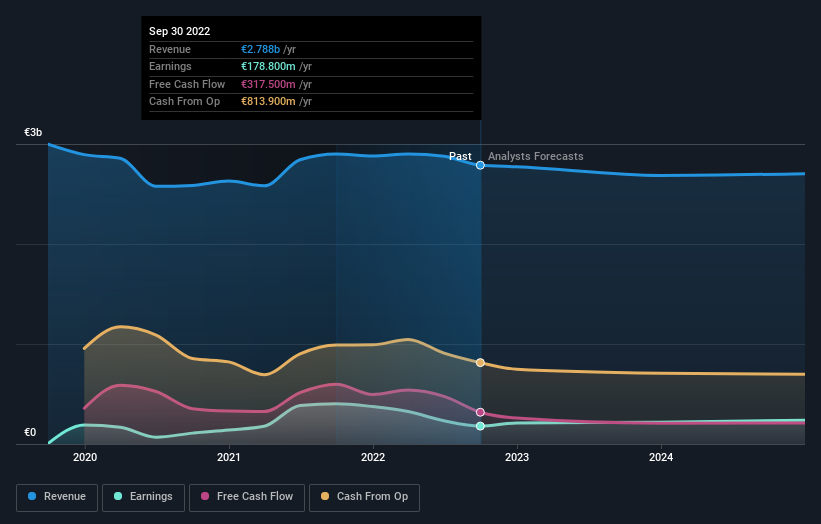Viewport: 821px width, 524px height.
Task: Click the Past label on chart
Action: [460, 157]
